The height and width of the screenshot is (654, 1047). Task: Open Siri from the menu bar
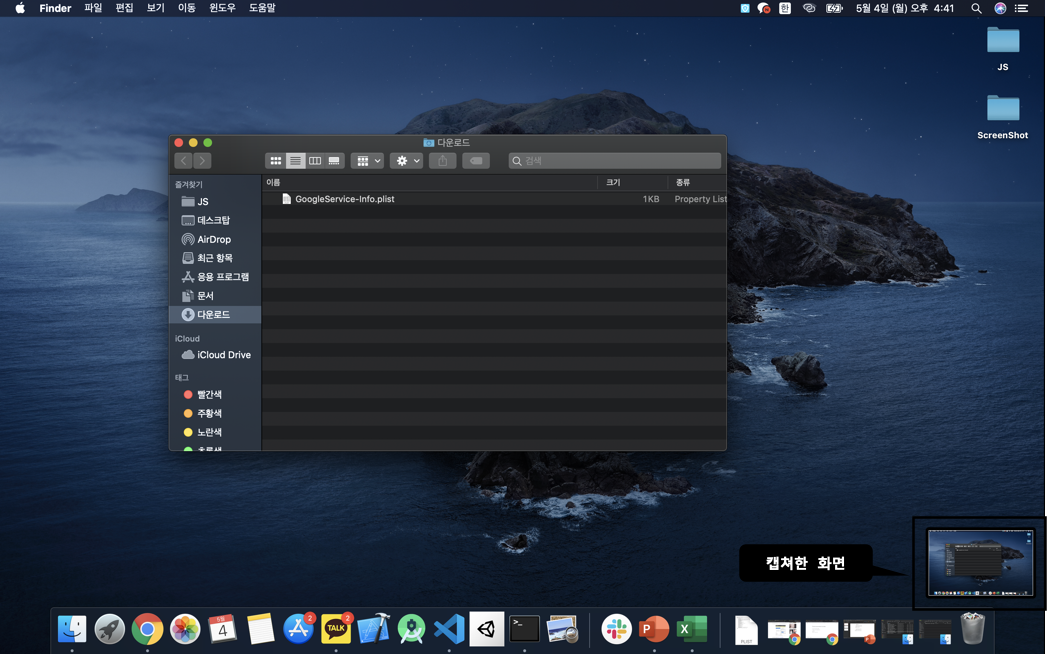pos(1000,8)
